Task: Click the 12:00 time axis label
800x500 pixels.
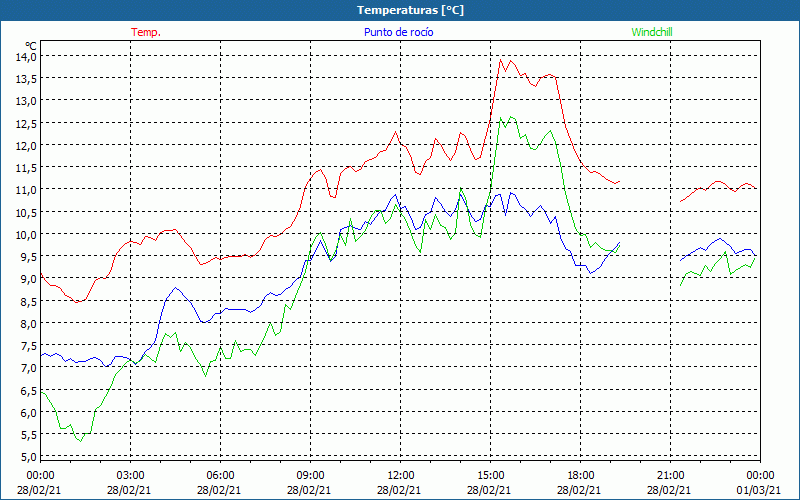Action: tap(401, 475)
